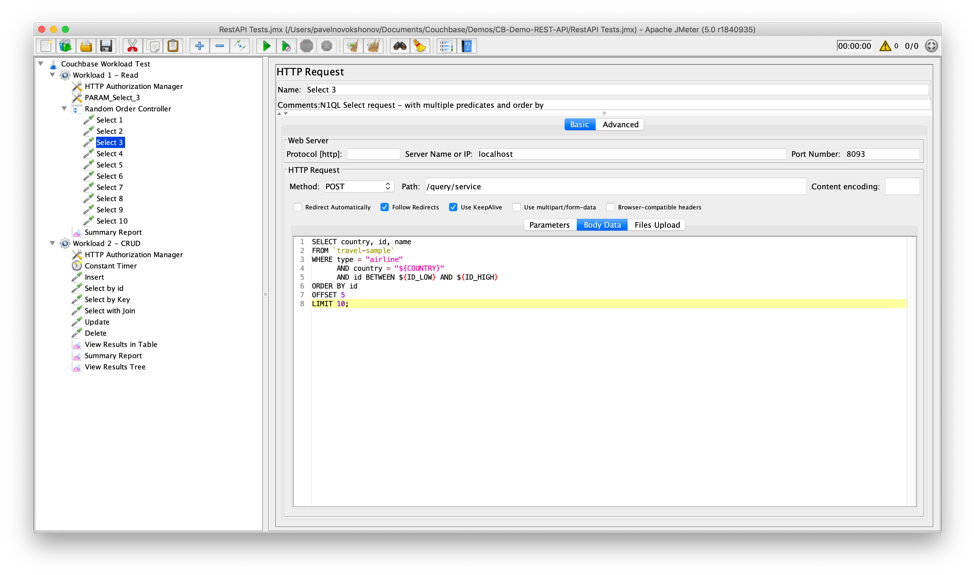
Task: Start the test with green play icon
Action: [x=266, y=46]
